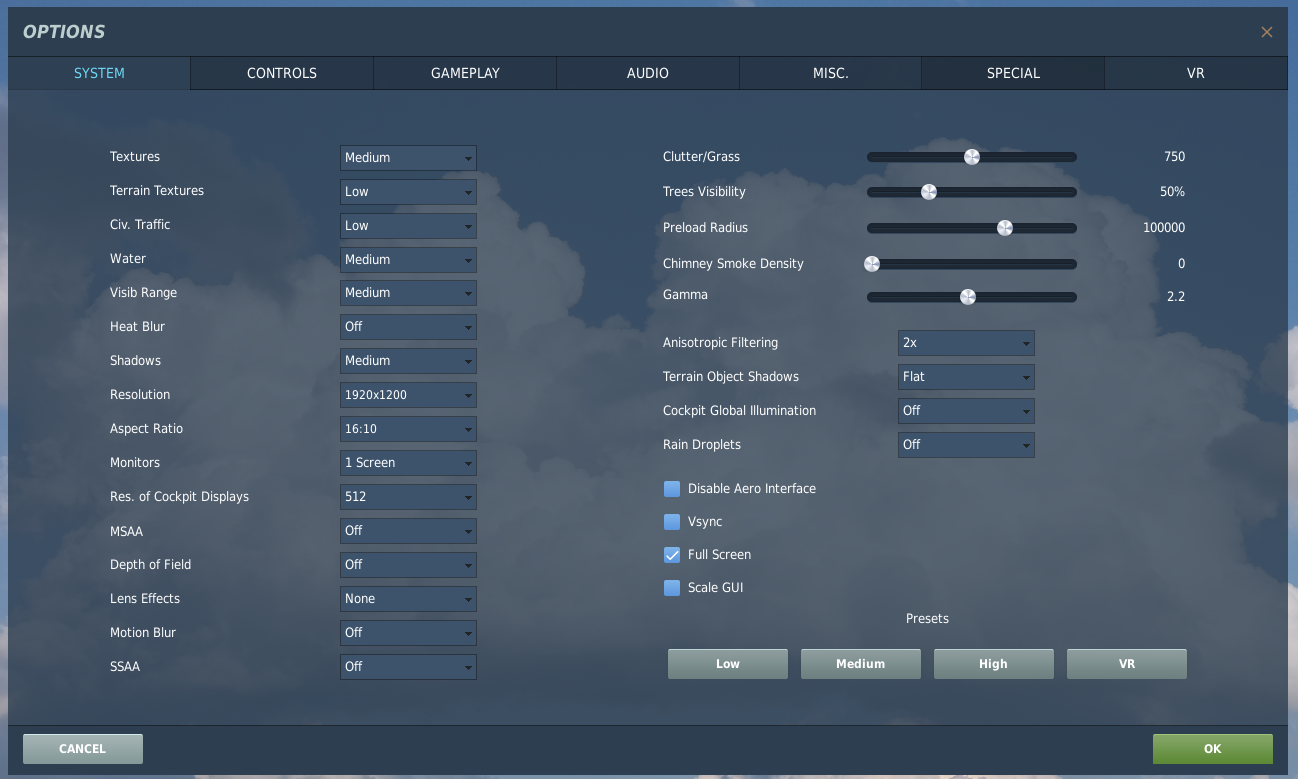
Task: Select the AUDIO tab
Action: point(648,73)
